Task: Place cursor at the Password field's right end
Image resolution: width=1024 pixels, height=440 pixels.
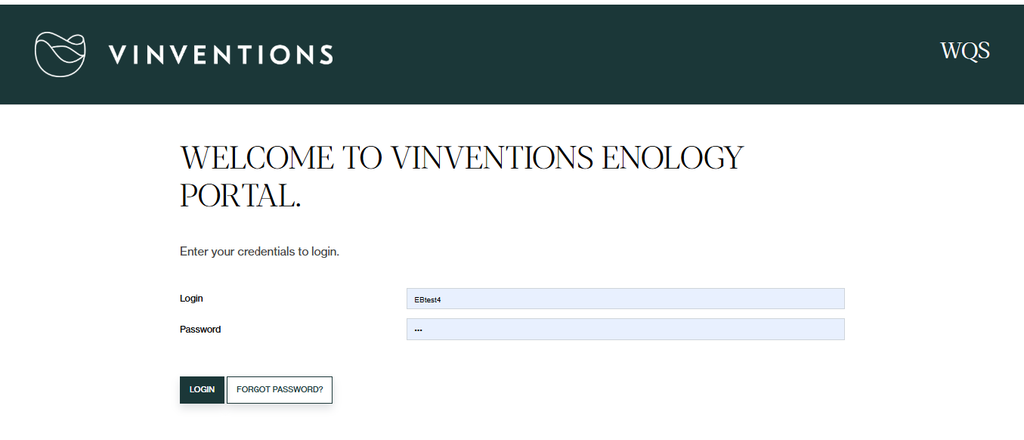Action: [836, 329]
